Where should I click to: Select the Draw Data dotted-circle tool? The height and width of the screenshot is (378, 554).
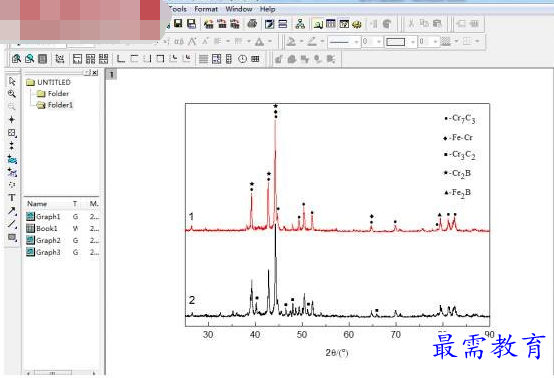click(x=12, y=185)
